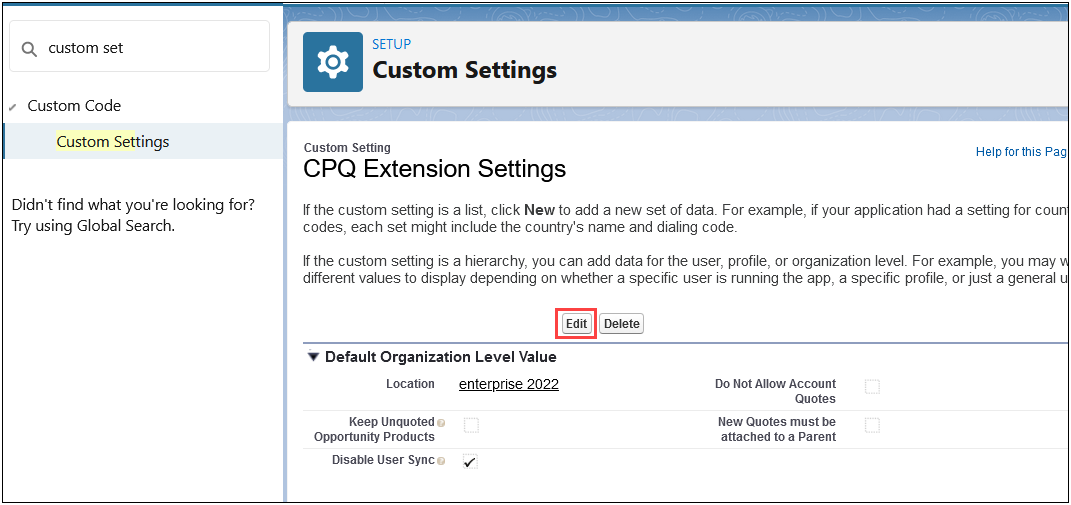Collapse the Default Organization Level Value triangle
The width and height of the screenshot is (1071, 505).
click(x=313, y=357)
